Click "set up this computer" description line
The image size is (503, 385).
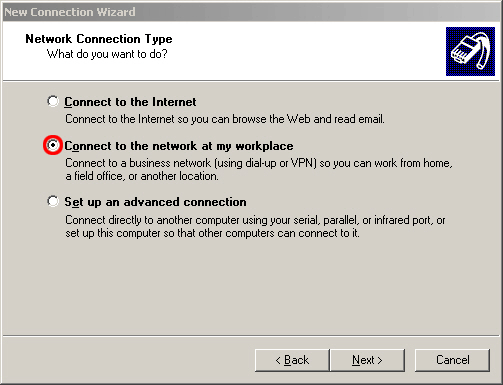click(x=212, y=233)
